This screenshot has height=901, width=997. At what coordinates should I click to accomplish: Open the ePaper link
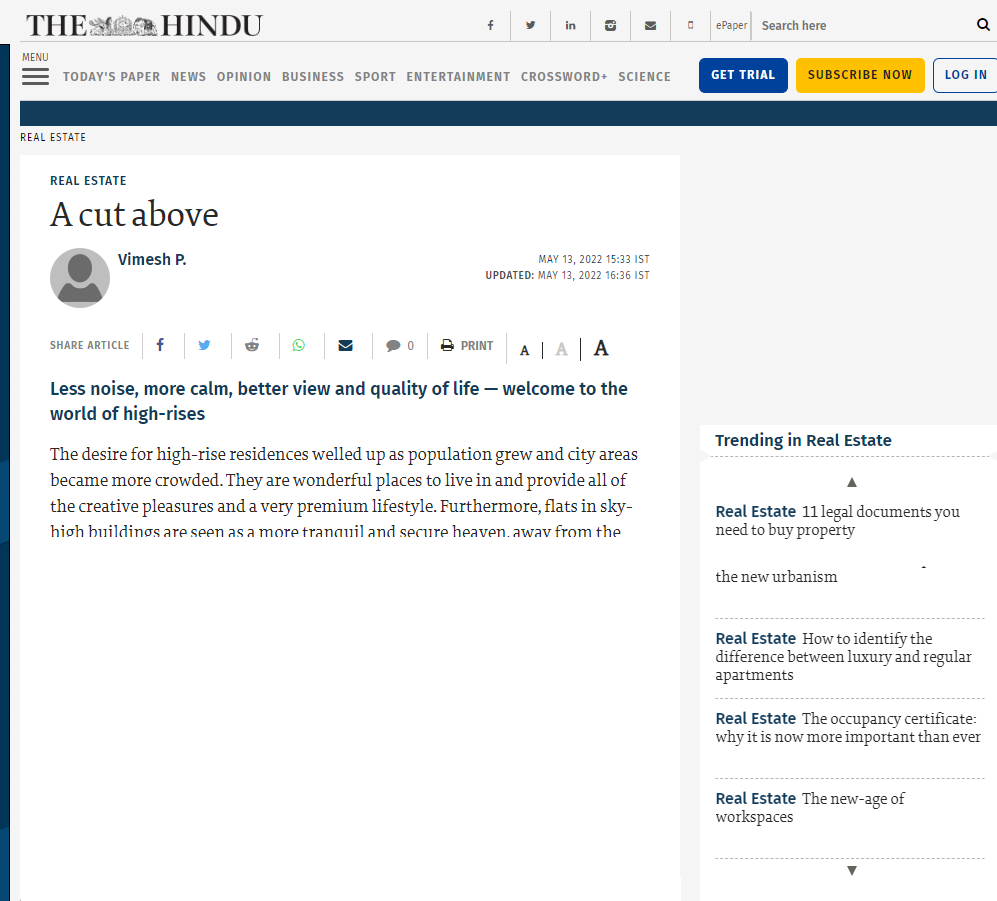tap(731, 25)
